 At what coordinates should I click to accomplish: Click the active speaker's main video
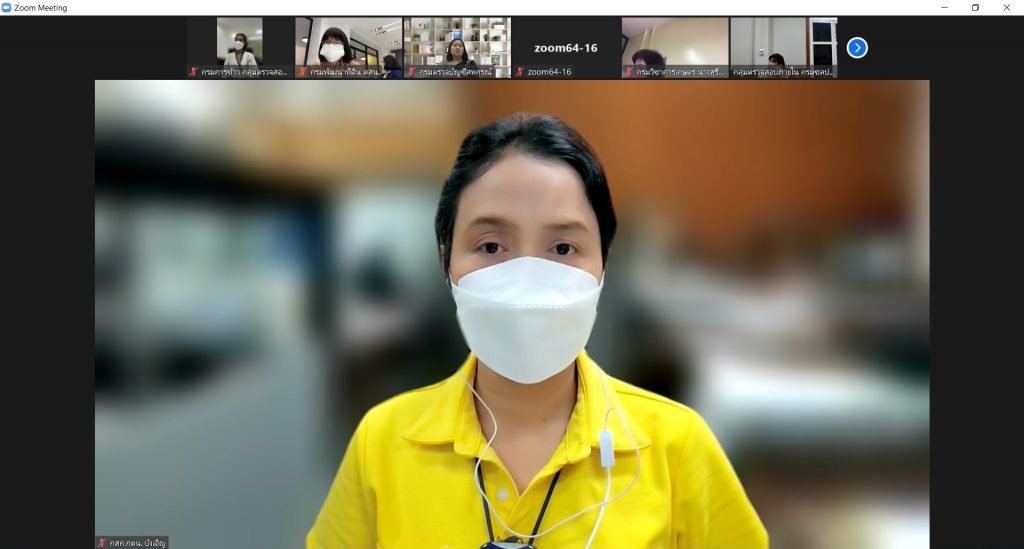[x=512, y=300]
